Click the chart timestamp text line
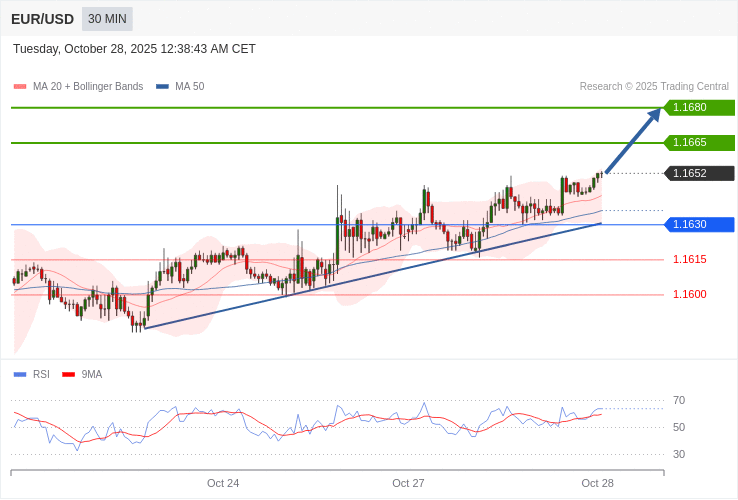Viewport: 738px width, 500px height. point(134,49)
